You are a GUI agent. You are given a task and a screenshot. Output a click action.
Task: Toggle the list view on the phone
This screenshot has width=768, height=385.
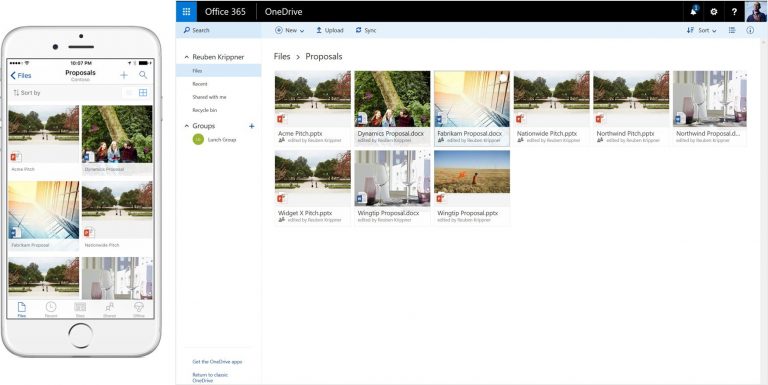(129, 93)
